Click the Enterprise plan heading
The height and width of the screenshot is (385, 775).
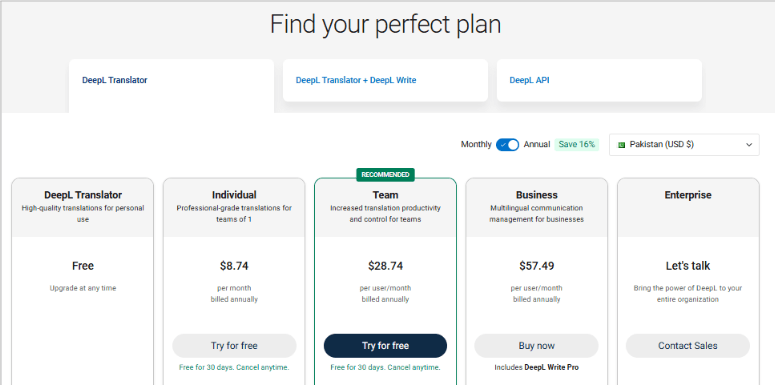[688, 195]
